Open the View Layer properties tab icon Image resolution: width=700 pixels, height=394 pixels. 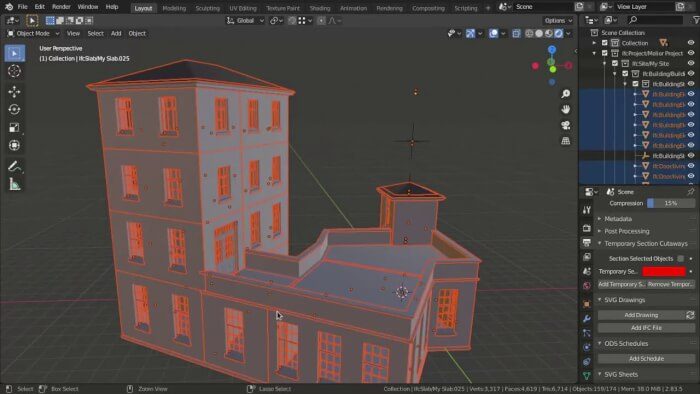(587, 257)
